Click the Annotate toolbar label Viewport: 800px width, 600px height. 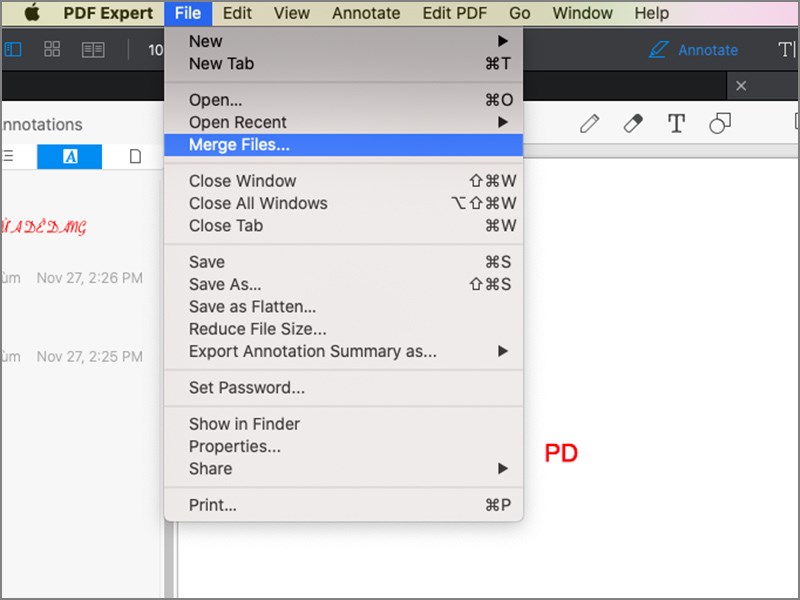tap(708, 50)
